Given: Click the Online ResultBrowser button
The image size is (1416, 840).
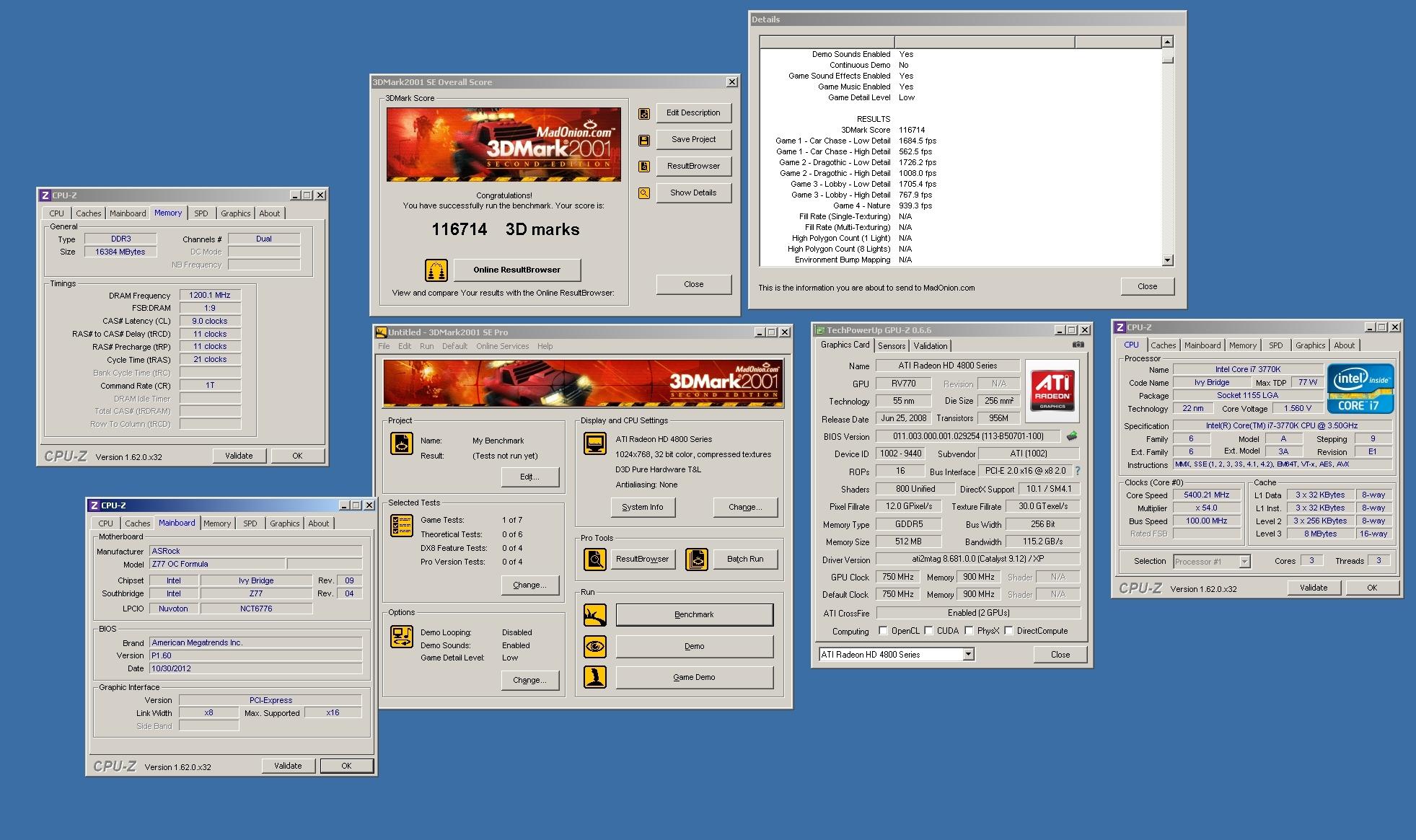Looking at the screenshot, I should (x=516, y=270).
